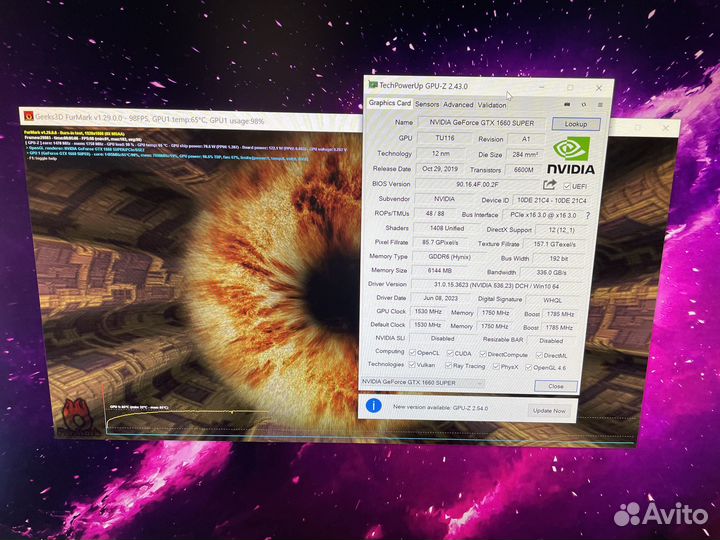Click the blue info icon in update bar
Screen dimensions: 720x540
(374, 405)
